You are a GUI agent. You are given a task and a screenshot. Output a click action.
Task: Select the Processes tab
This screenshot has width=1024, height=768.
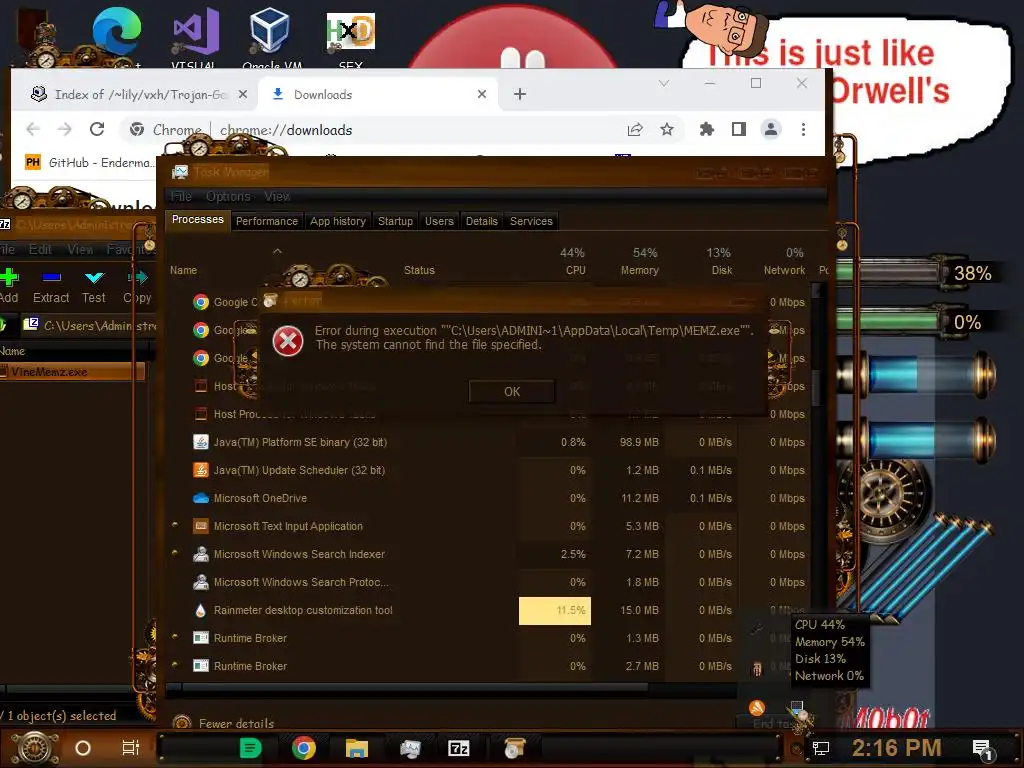pos(197,219)
